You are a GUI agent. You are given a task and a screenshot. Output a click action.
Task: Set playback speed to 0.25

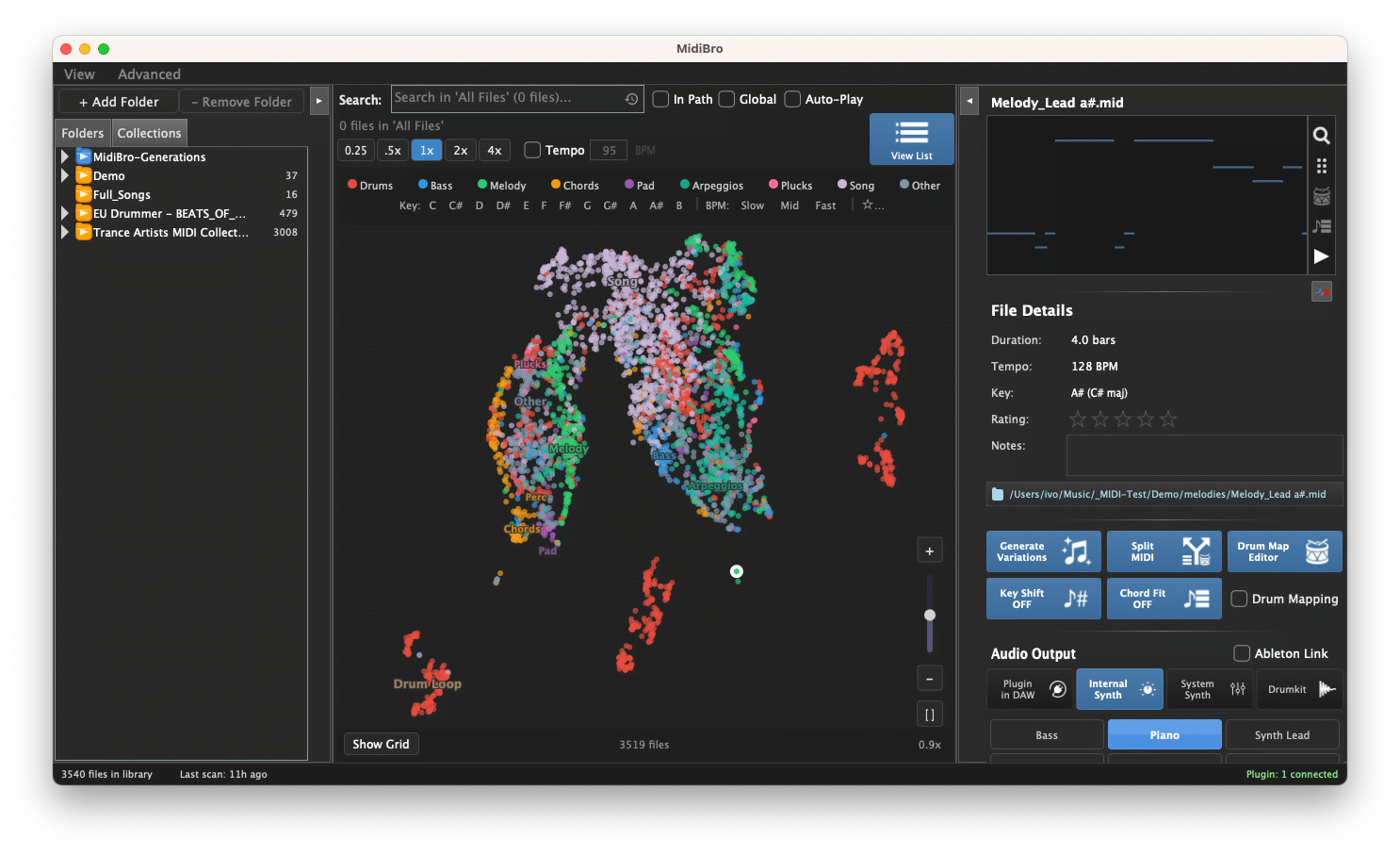pyautogui.click(x=356, y=150)
